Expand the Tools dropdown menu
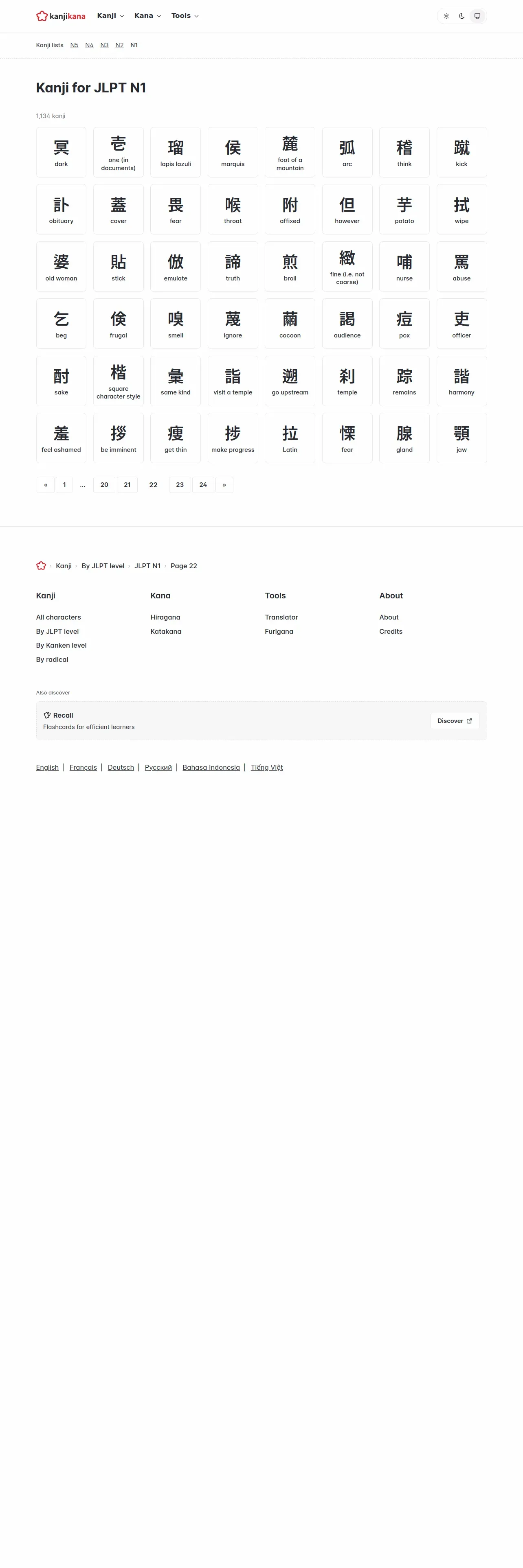Screen dimensions: 523x1568 coord(185,16)
